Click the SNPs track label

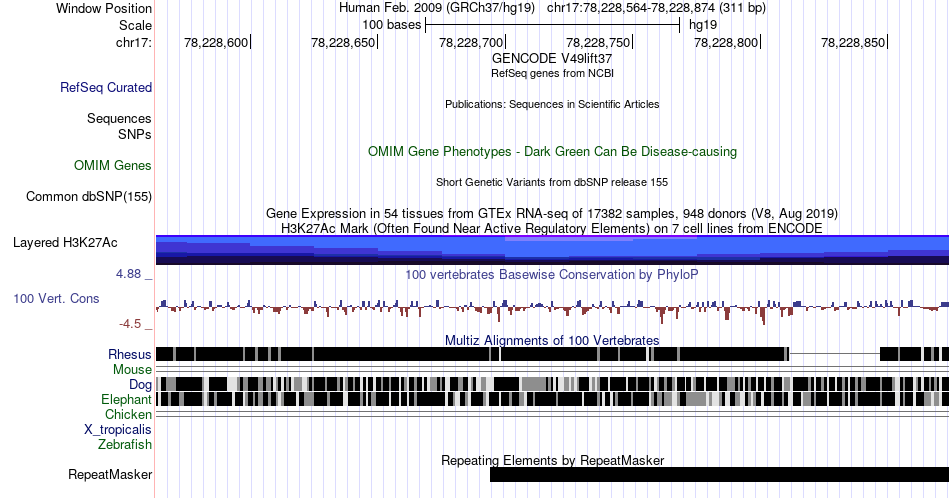click(x=135, y=134)
